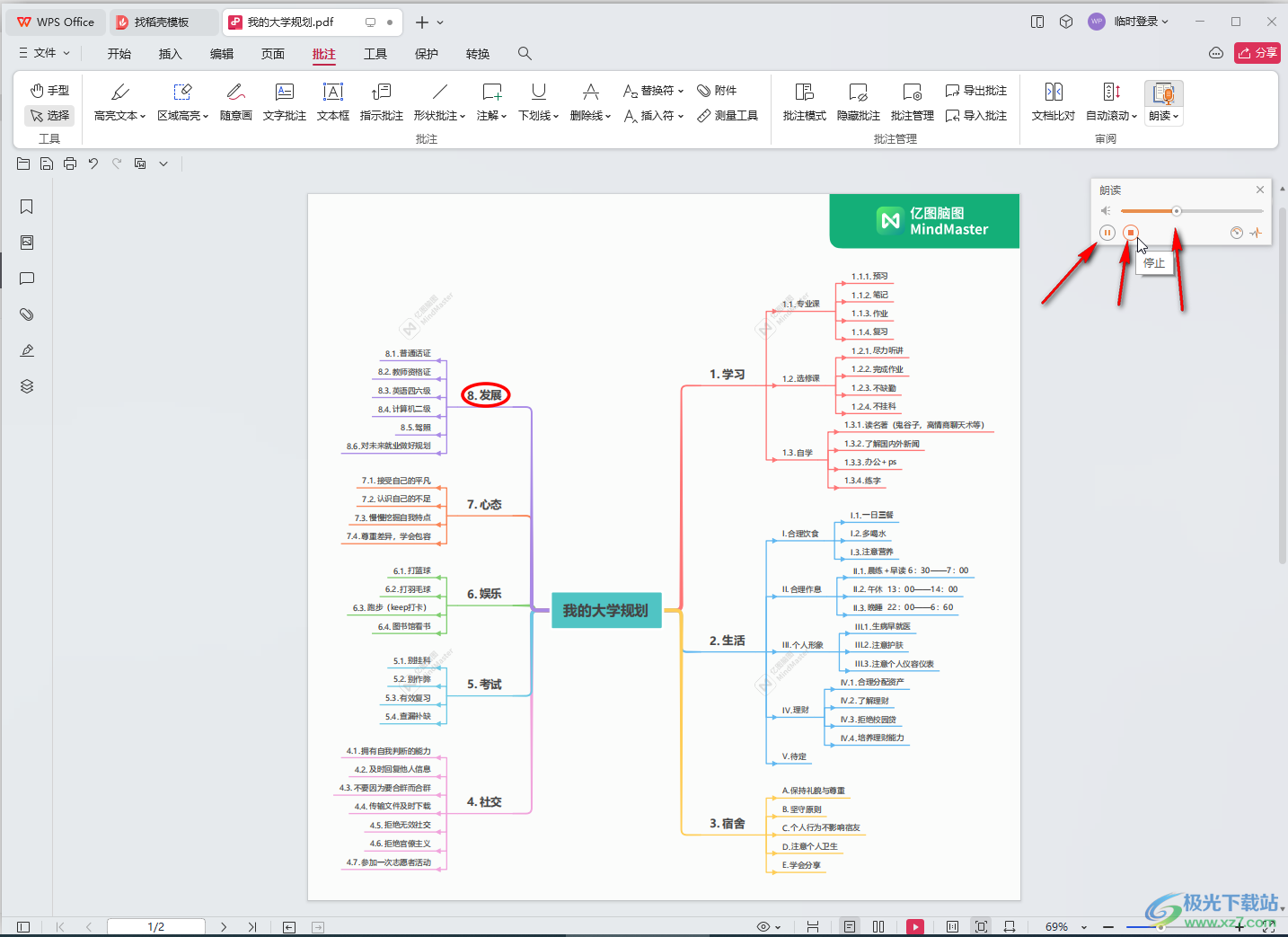Click the Text Annotation (文字批注) tool
The image size is (1288, 937).
click(x=284, y=102)
